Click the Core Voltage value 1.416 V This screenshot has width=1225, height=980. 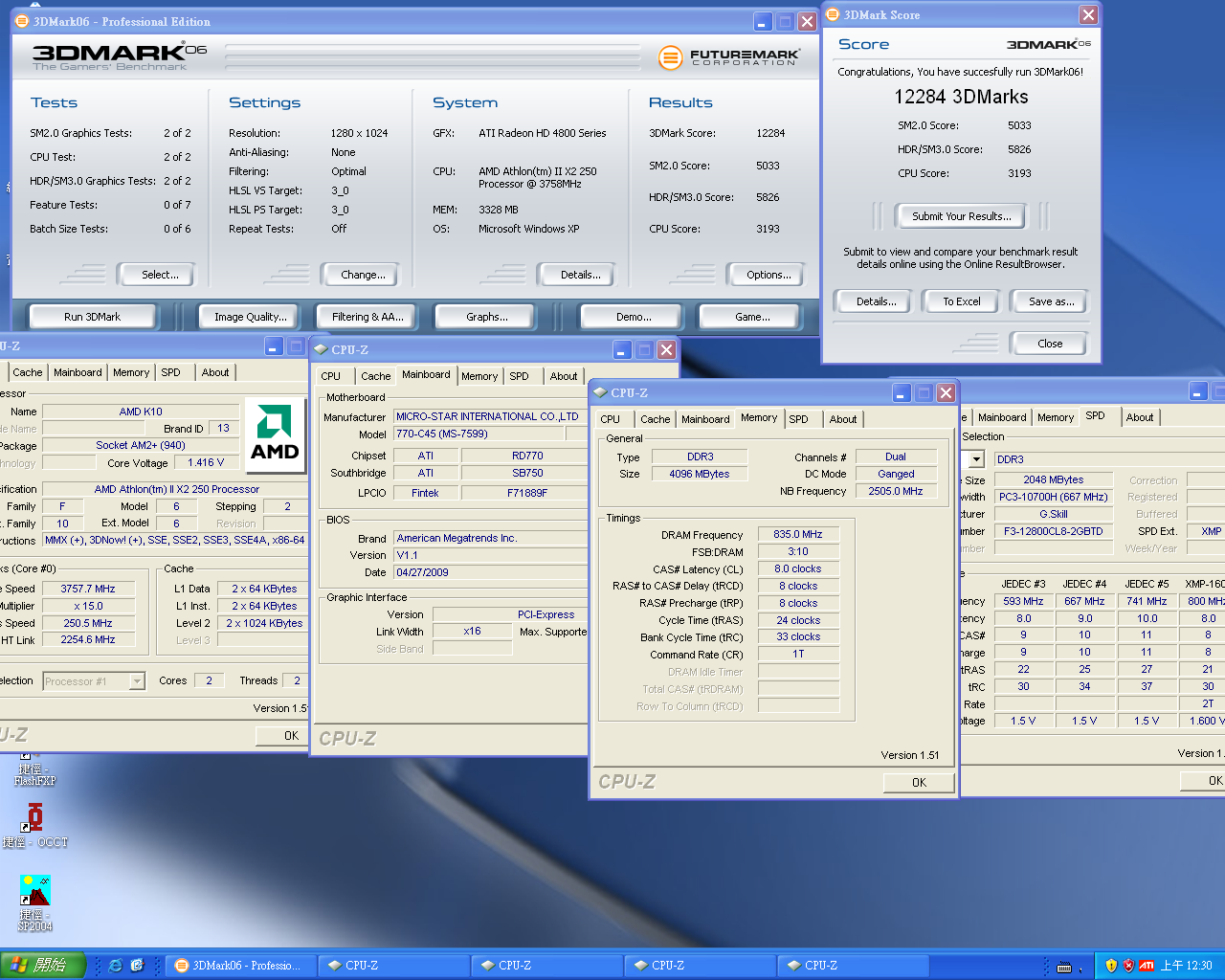pos(206,462)
